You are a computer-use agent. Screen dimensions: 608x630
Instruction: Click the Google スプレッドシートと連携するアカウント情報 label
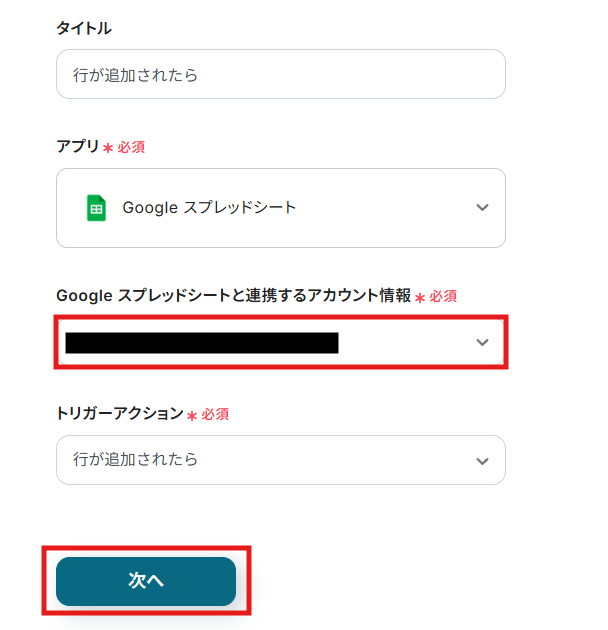(x=233, y=295)
